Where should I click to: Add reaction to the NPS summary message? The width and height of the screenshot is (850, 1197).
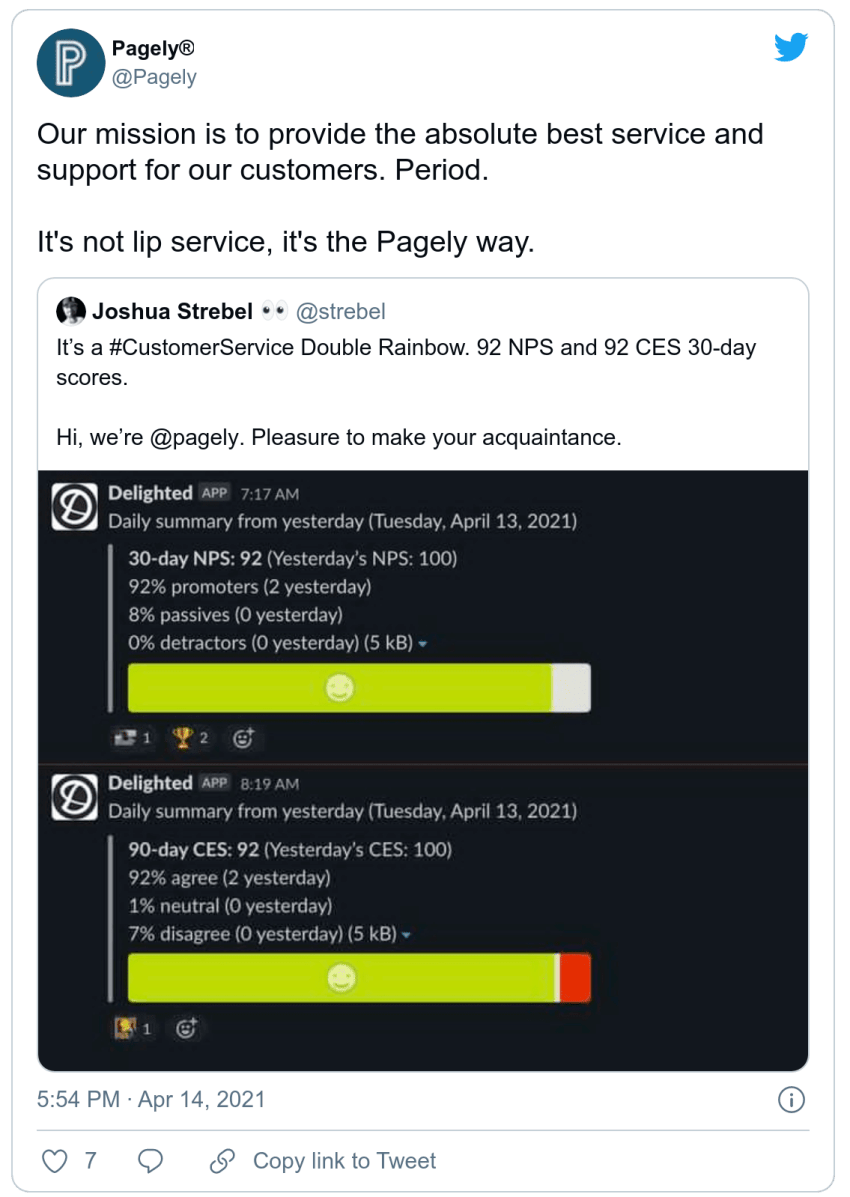pos(243,737)
